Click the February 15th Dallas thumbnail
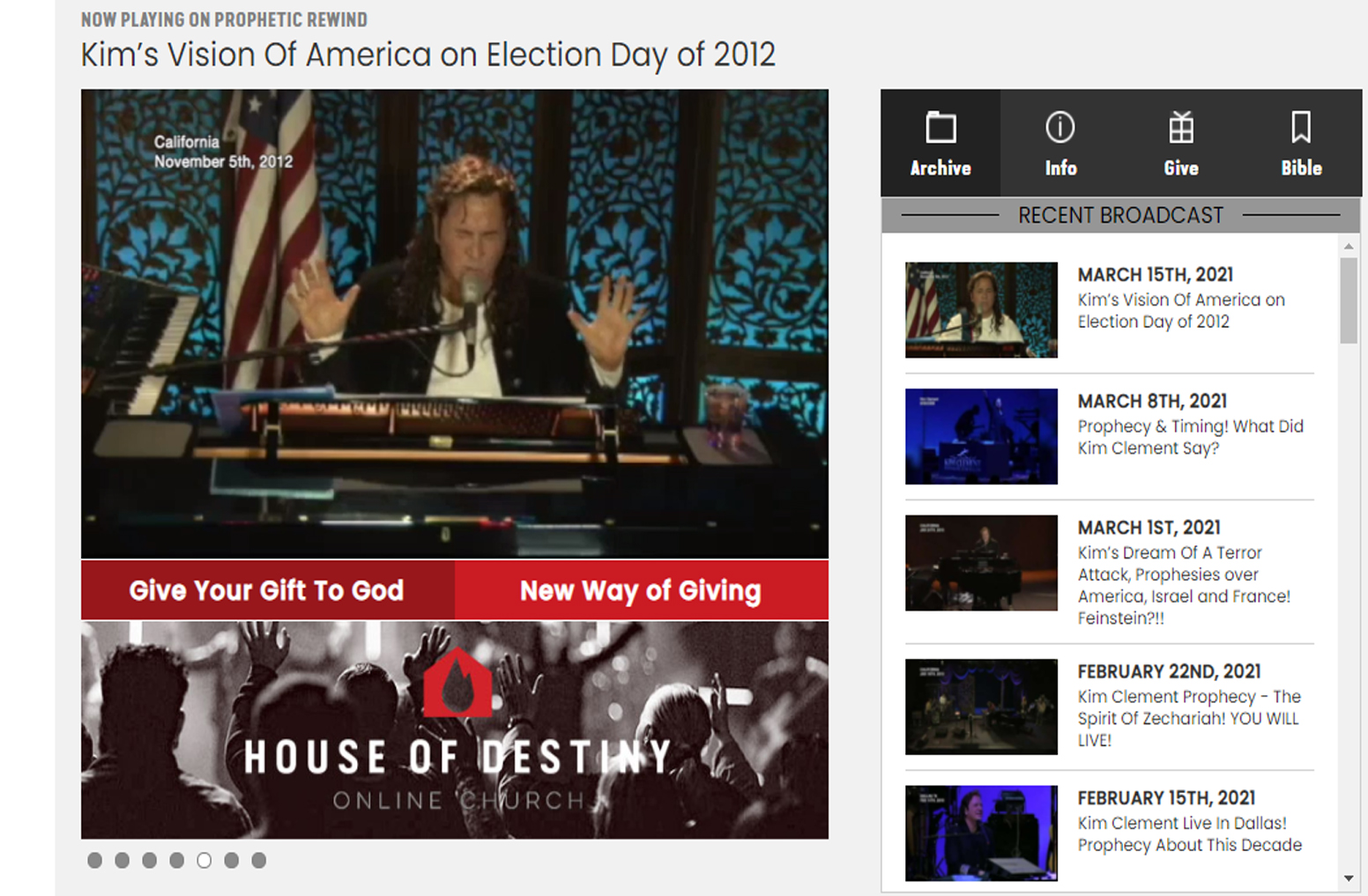1368x896 pixels. pos(981,833)
